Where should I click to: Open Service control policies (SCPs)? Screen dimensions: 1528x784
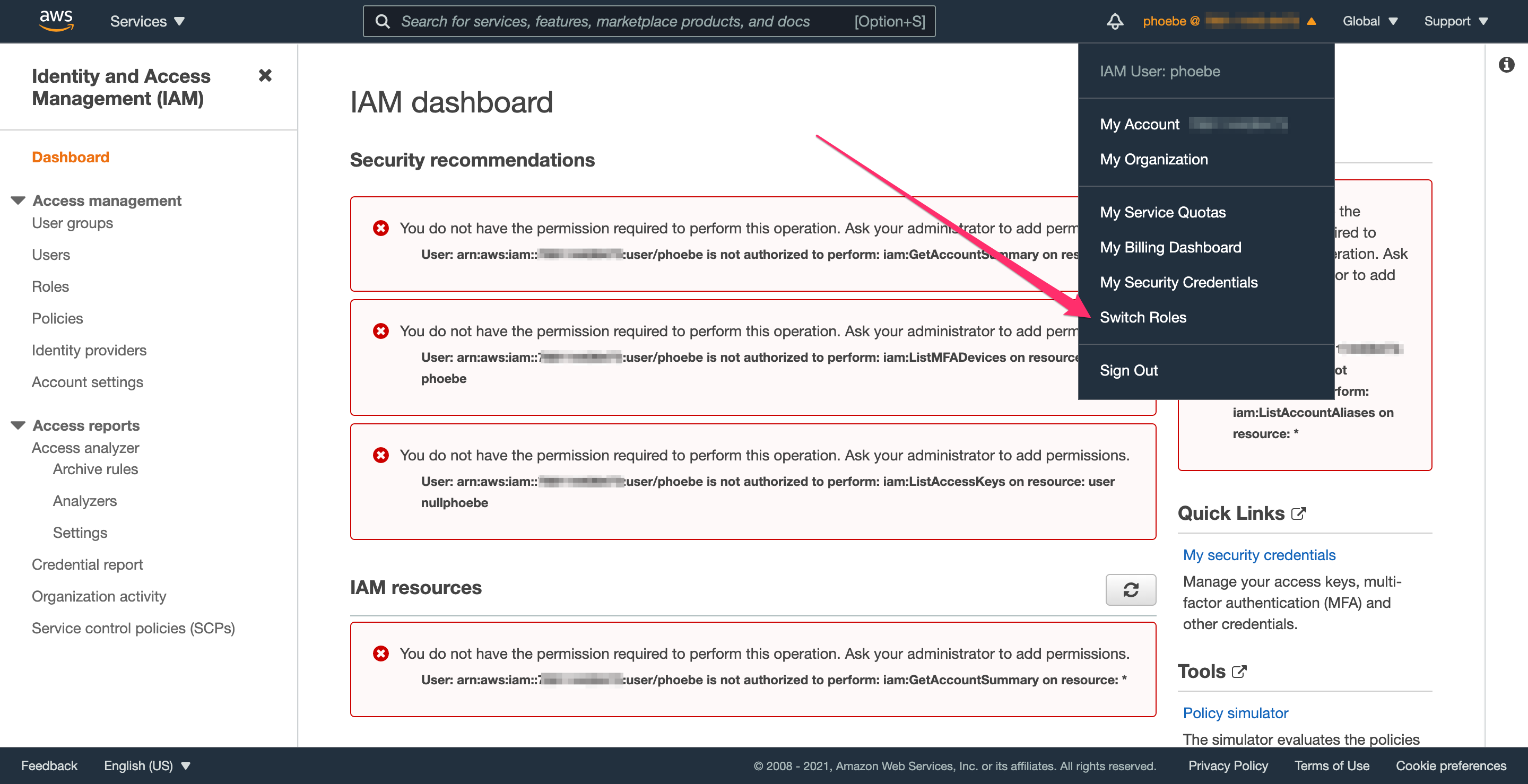(x=134, y=628)
